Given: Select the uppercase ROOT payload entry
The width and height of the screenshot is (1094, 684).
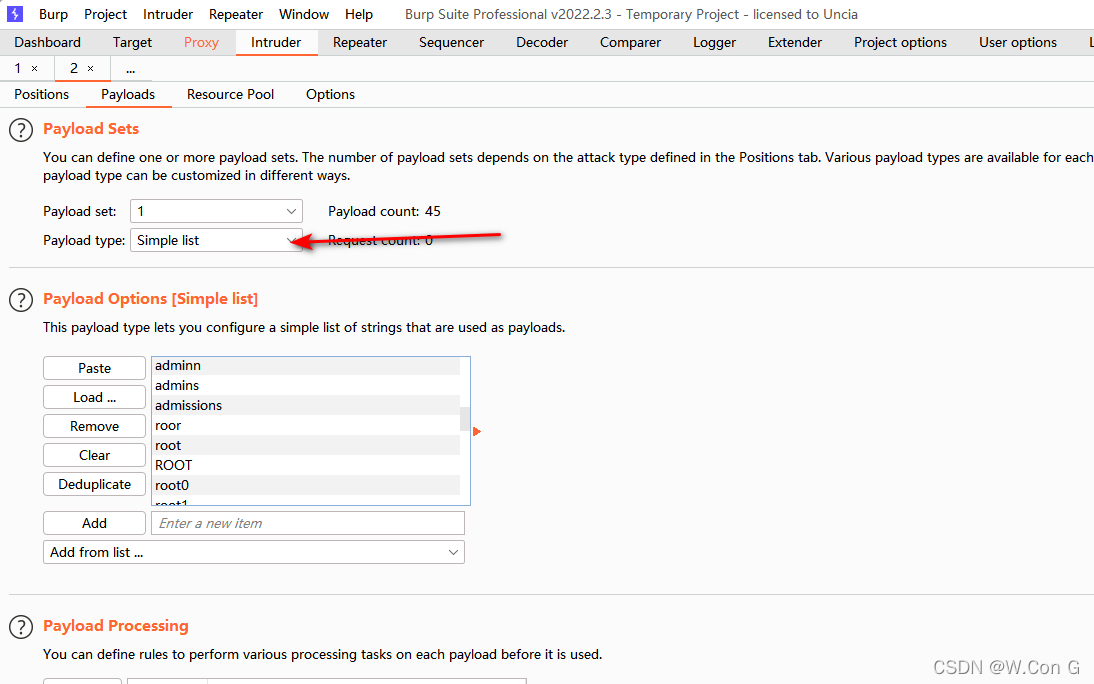Looking at the screenshot, I should (x=306, y=465).
